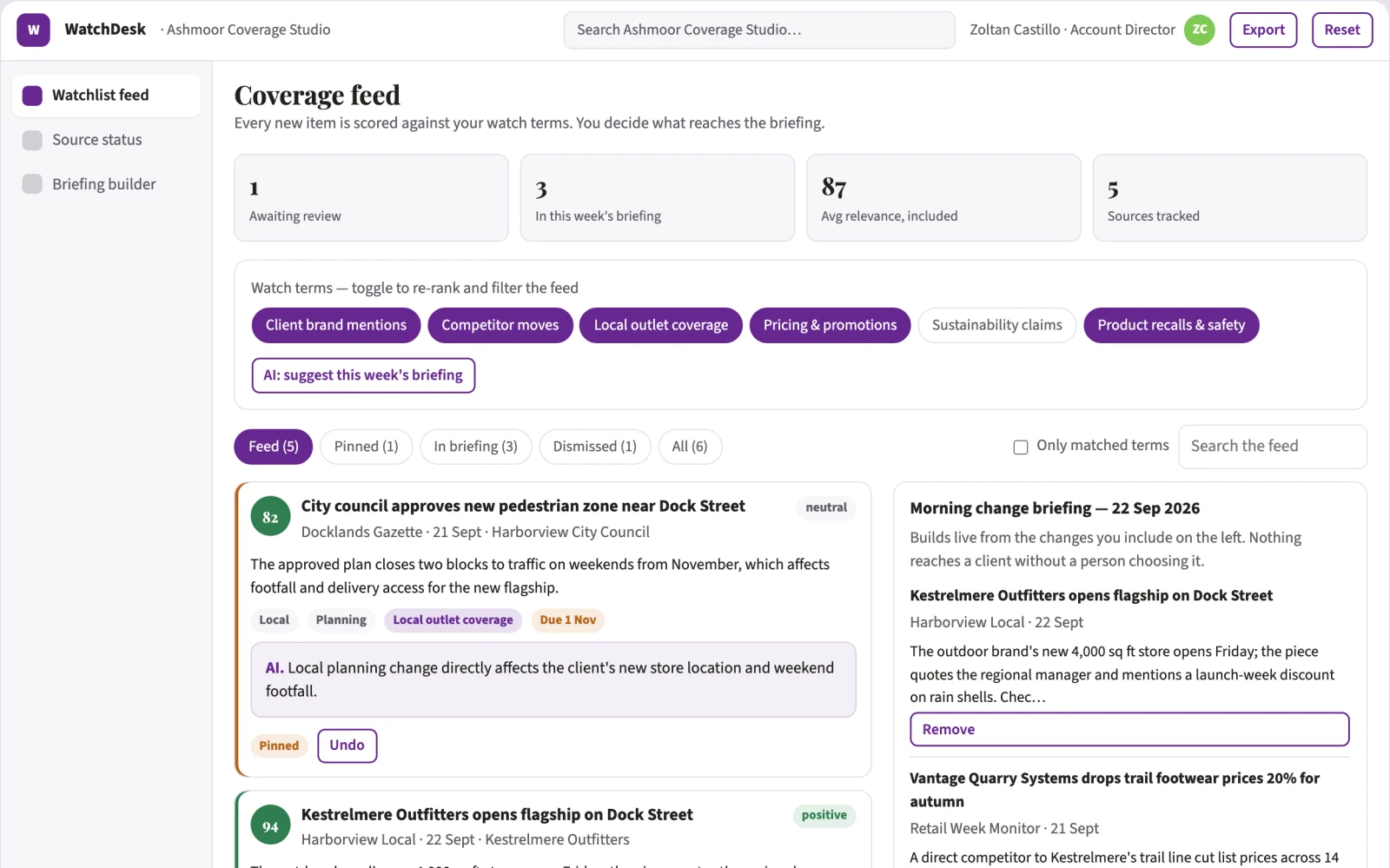Click the positive sentiment badge

[x=824, y=815]
